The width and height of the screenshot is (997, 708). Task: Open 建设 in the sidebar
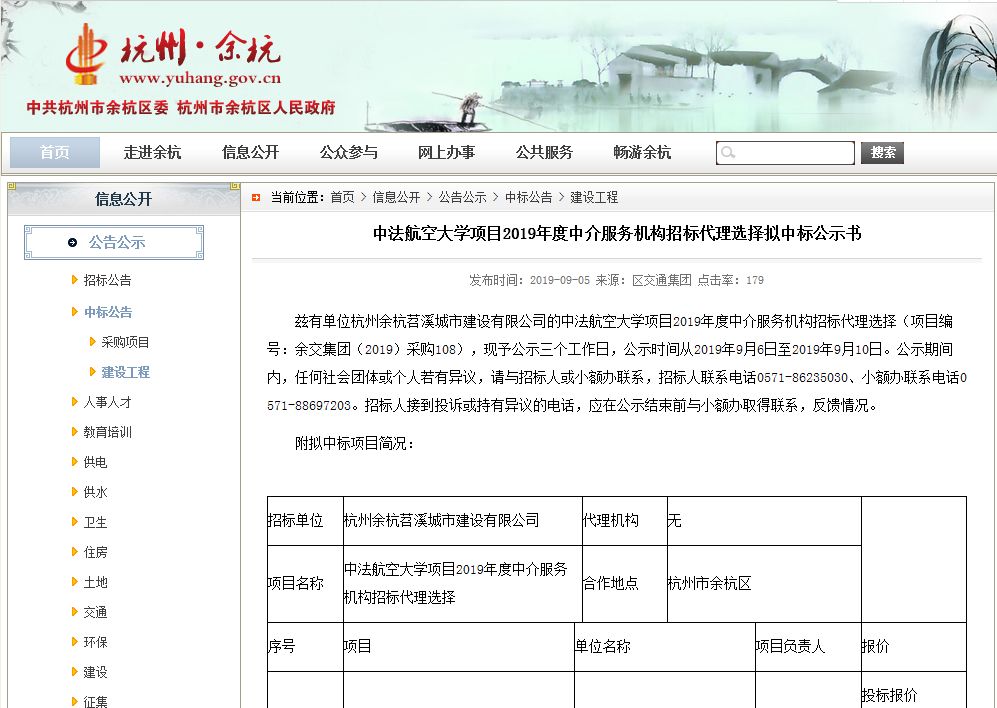[x=95, y=672]
